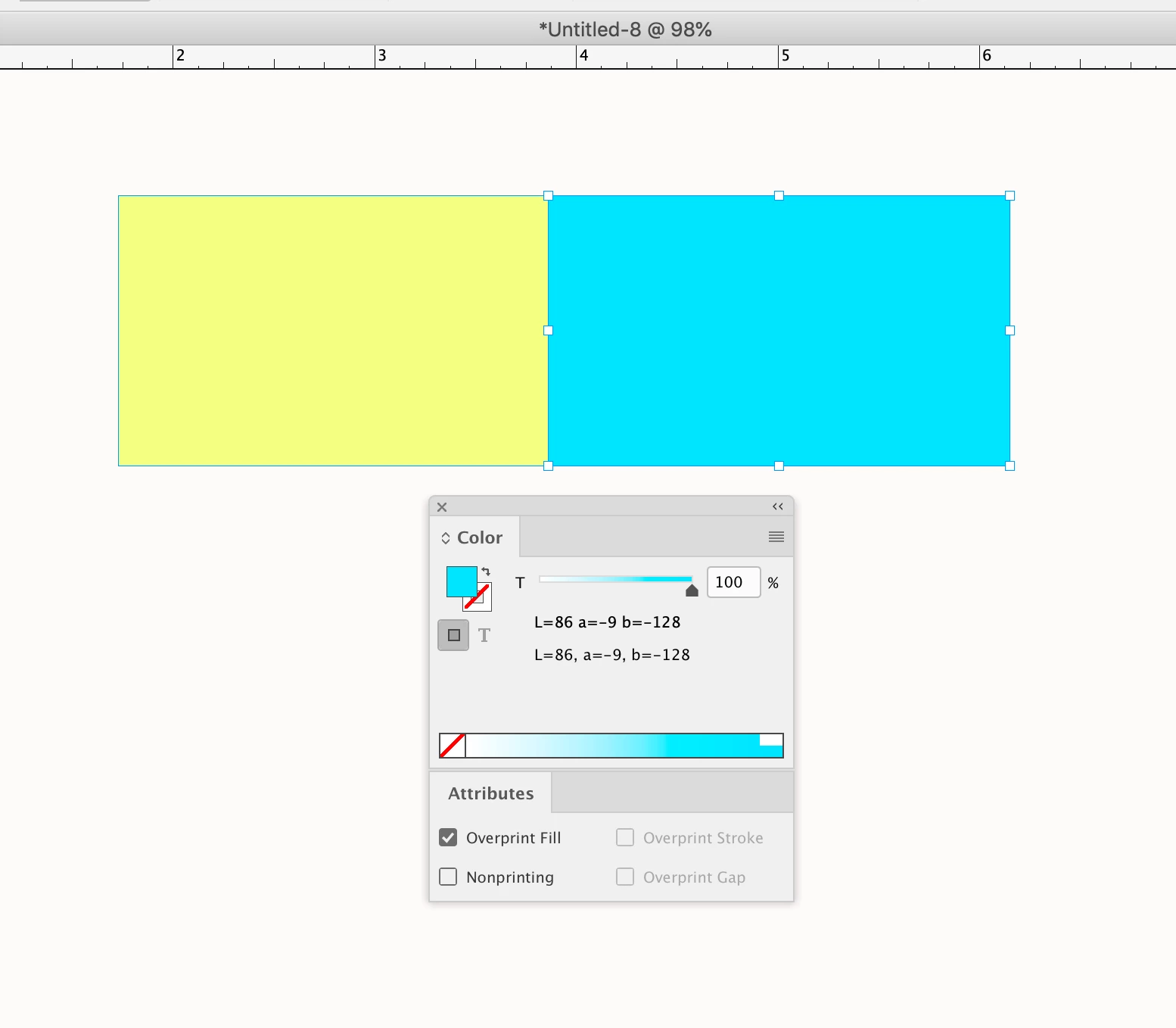Viewport: 1176px width, 1028px height.
Task: Close the Color panel group
Action: tap(442, 507)
